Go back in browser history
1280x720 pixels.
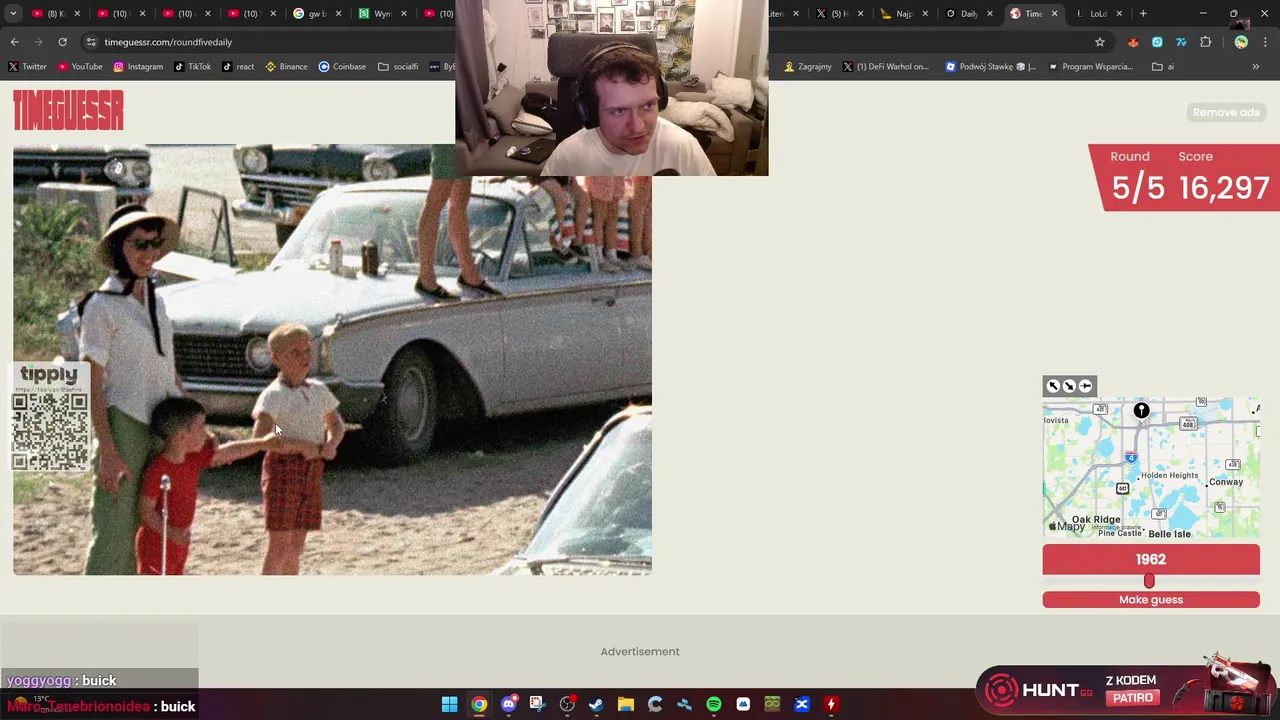14,42
